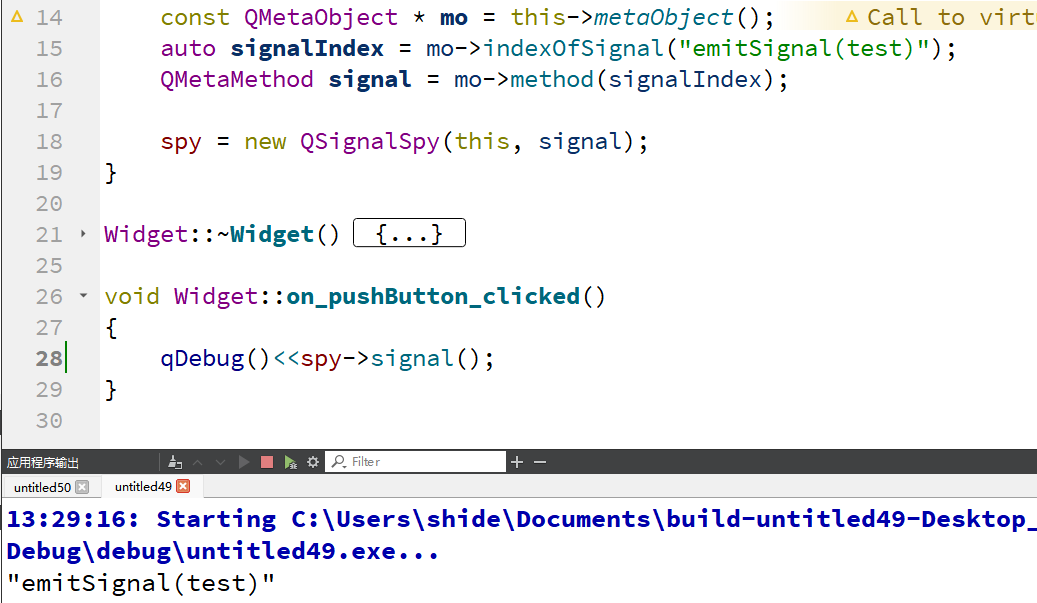The width and height of the screenshot is (1037, 603).
Task: Click the grey re-run play button
Action: (243, 462)
